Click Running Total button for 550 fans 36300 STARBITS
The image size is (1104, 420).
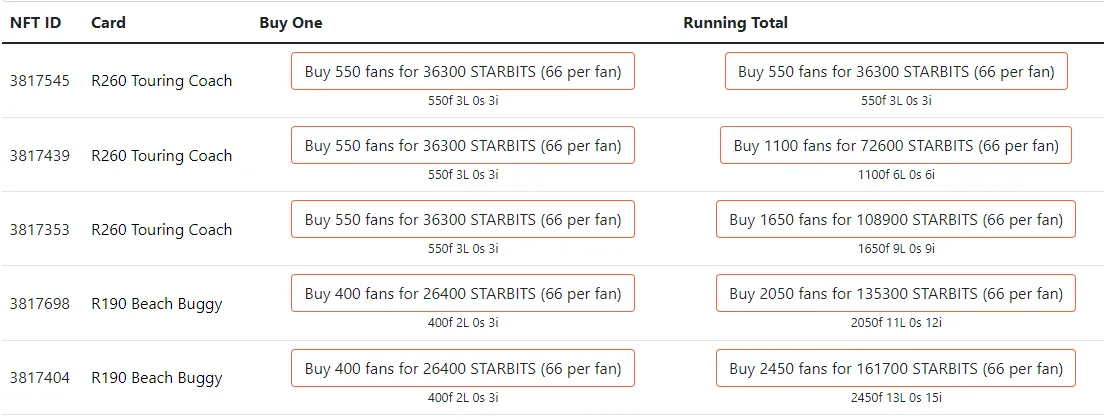896,71
